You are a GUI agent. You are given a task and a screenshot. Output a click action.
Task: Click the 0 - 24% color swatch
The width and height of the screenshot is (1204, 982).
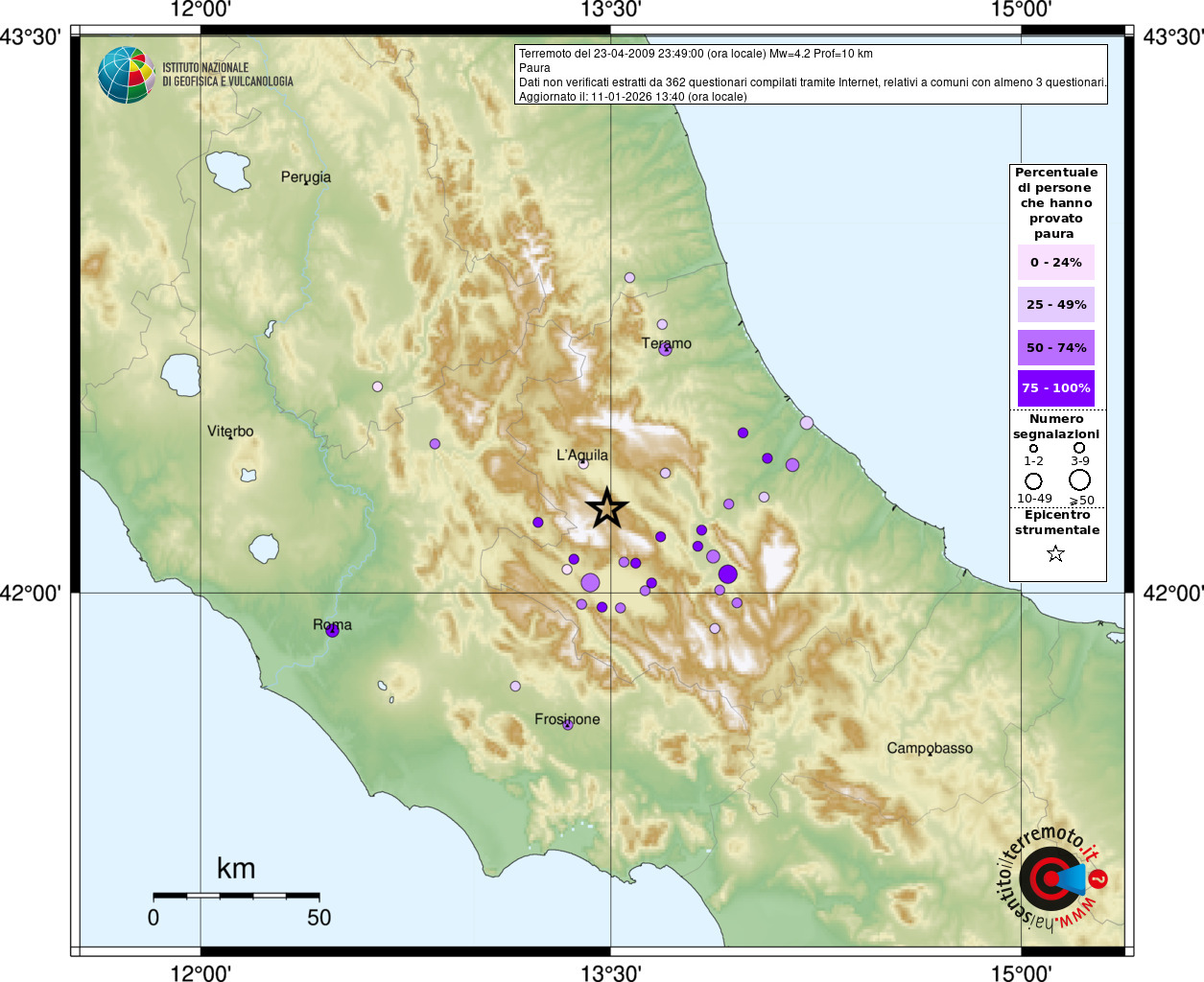[x=1056, y=263]
